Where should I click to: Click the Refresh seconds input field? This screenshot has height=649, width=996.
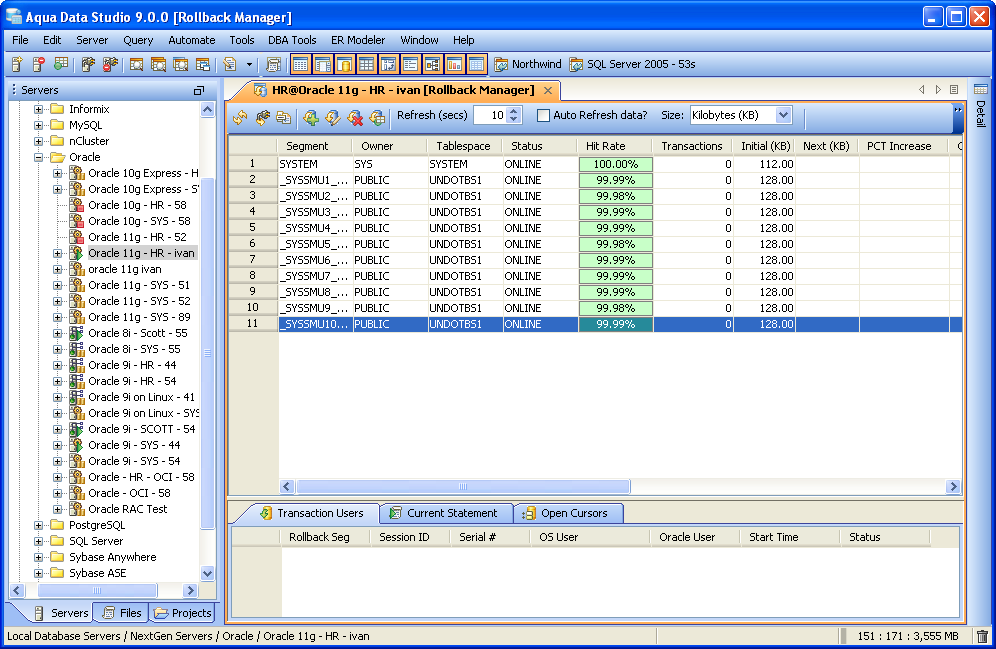point(490,115)
